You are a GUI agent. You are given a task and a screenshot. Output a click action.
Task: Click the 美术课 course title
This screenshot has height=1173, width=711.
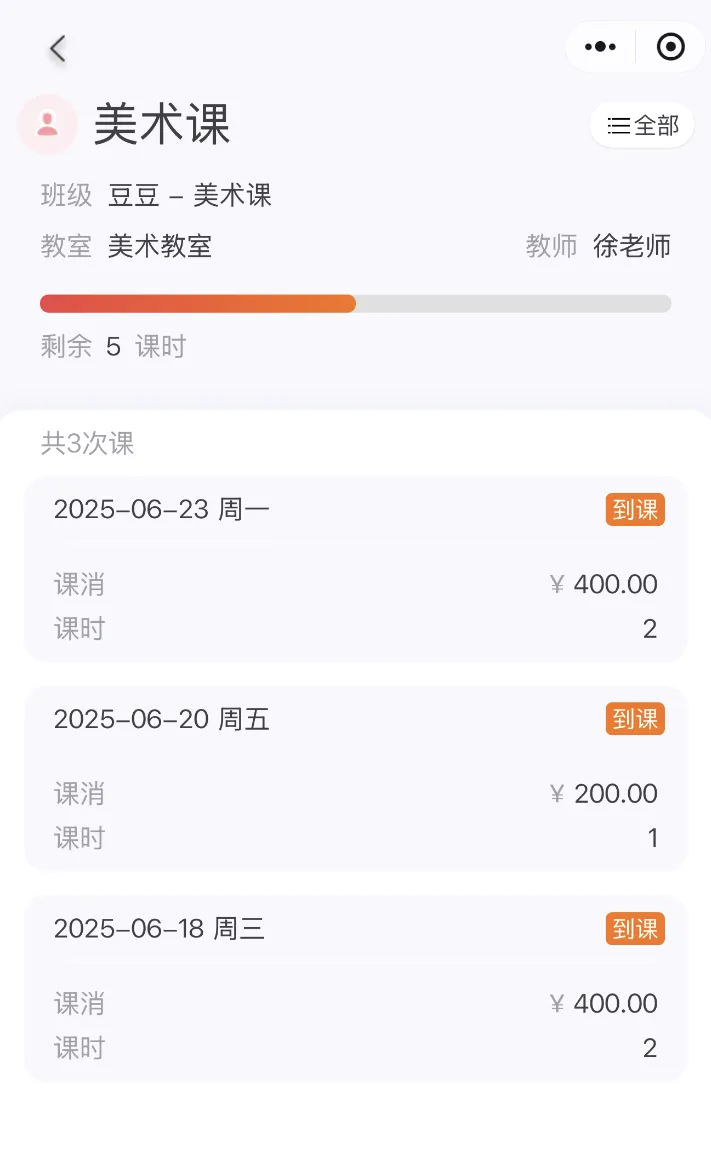[x=162, y=125]
